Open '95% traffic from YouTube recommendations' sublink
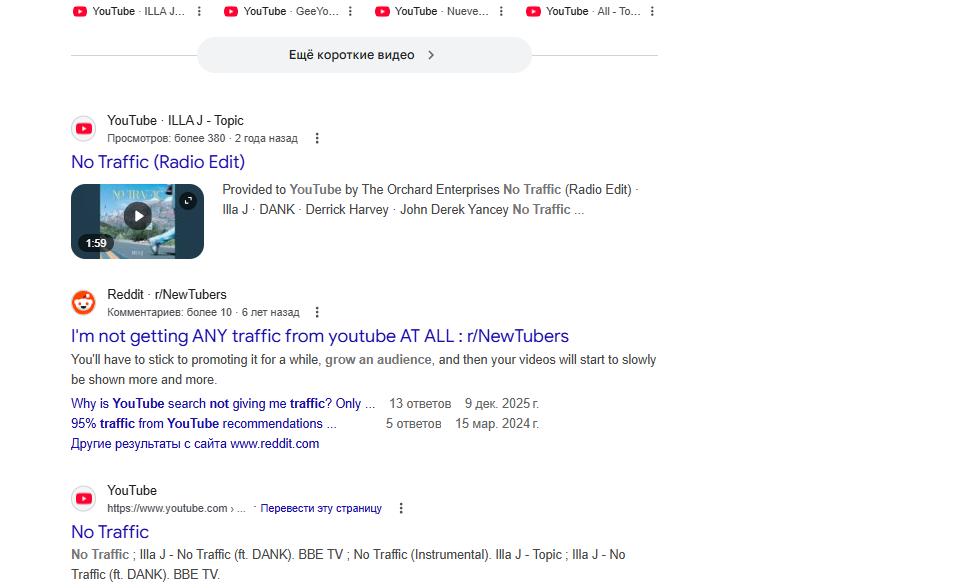Viewport: 958px width, 587px height. (203, 424)
